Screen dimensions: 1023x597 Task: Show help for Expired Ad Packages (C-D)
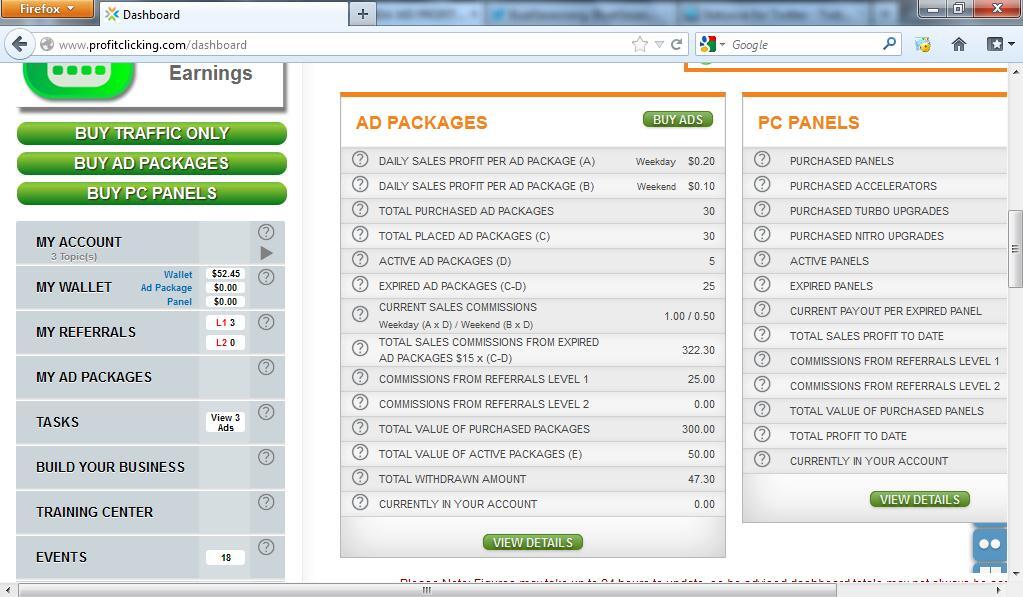(360, 284)
